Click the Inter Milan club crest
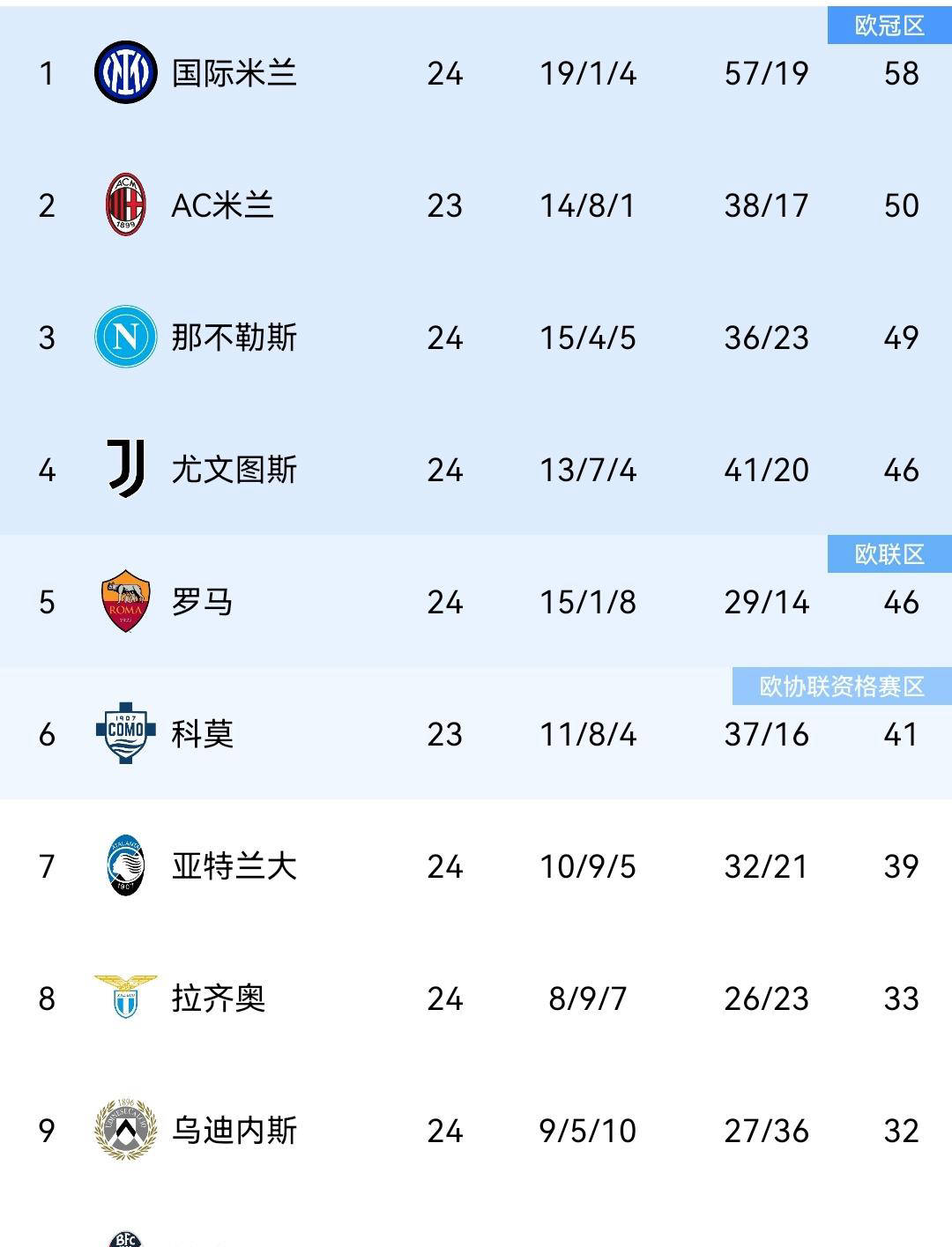Screen dimensions: 952x1247 coord(125,72)
